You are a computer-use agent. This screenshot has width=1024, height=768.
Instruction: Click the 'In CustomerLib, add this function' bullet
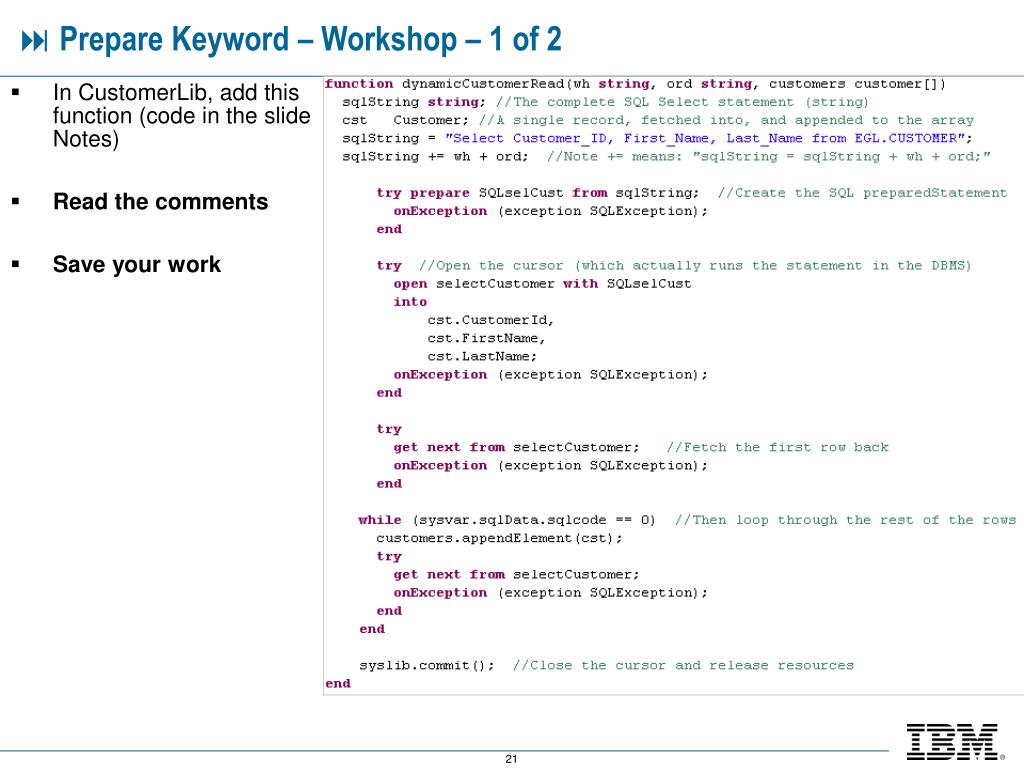pos(182,116)
